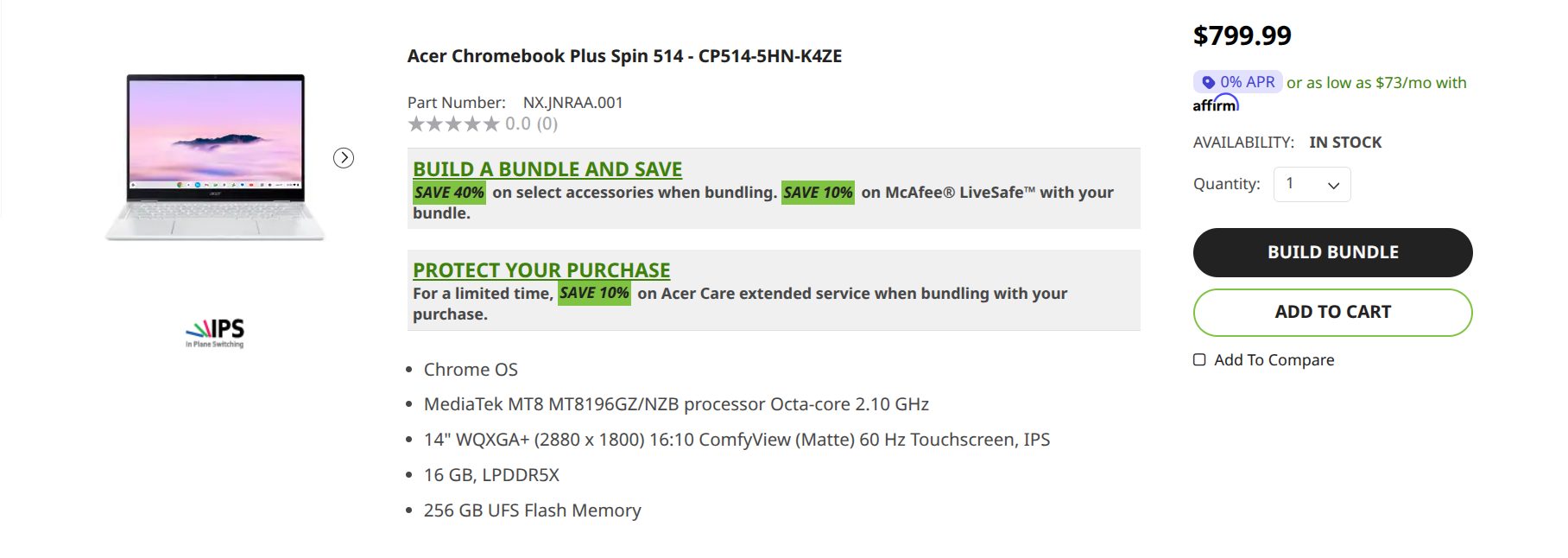Screen dimensions: 1568x558
Task: Open the Protect Your Purchase link
Action: pyautogui.click(x=541, y=270)
